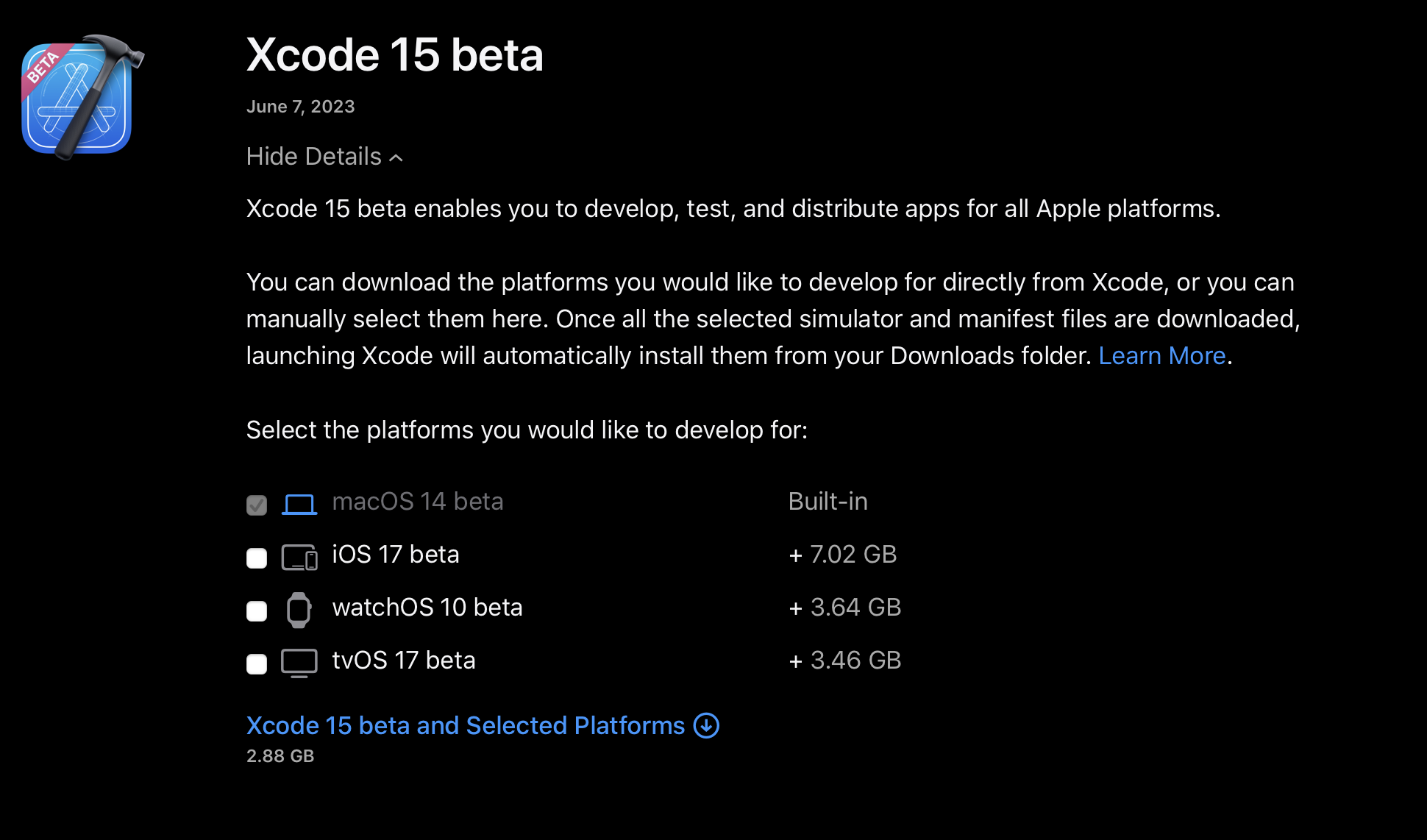
Task: Tick the tvOS 17 beta checkbox
Action: 257,664
